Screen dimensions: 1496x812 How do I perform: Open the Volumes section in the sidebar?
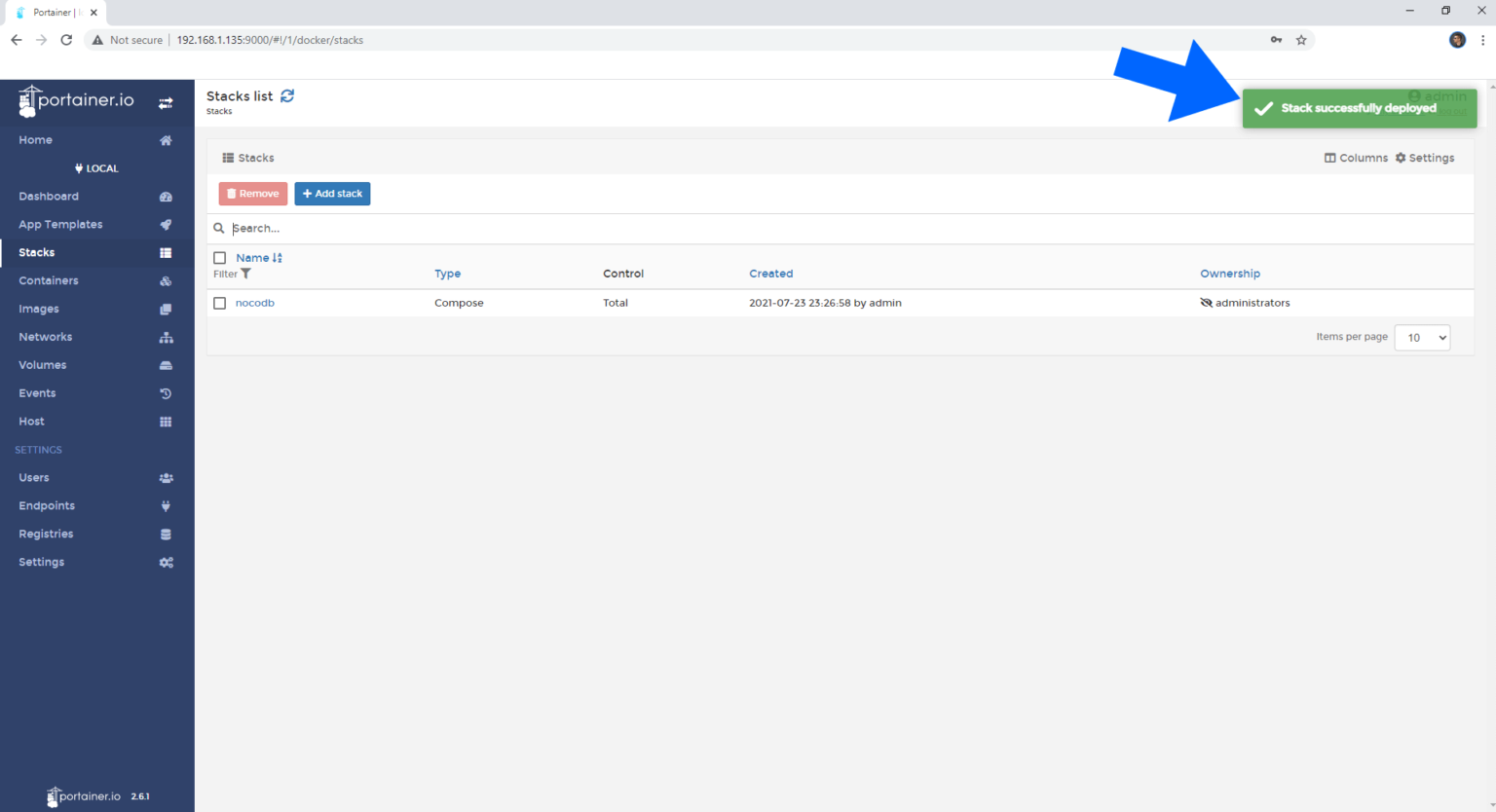click(42, 364)
